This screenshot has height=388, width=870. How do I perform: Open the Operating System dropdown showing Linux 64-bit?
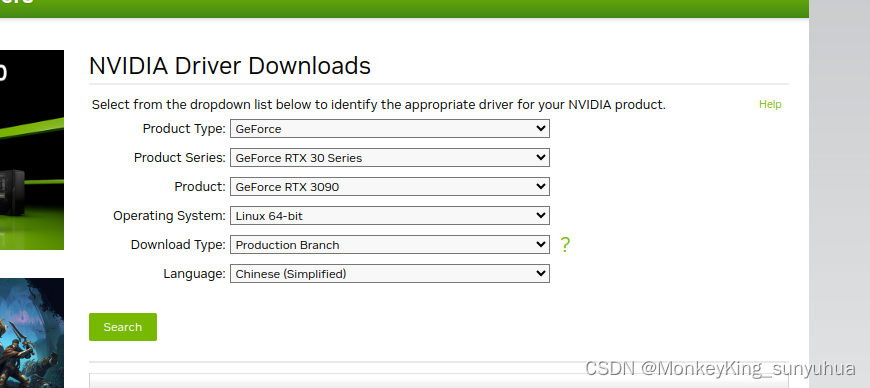click(390, 215)
